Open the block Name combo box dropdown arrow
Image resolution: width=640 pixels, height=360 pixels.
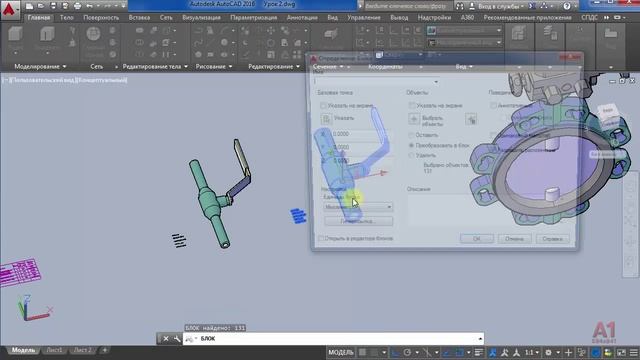point(436,82)
